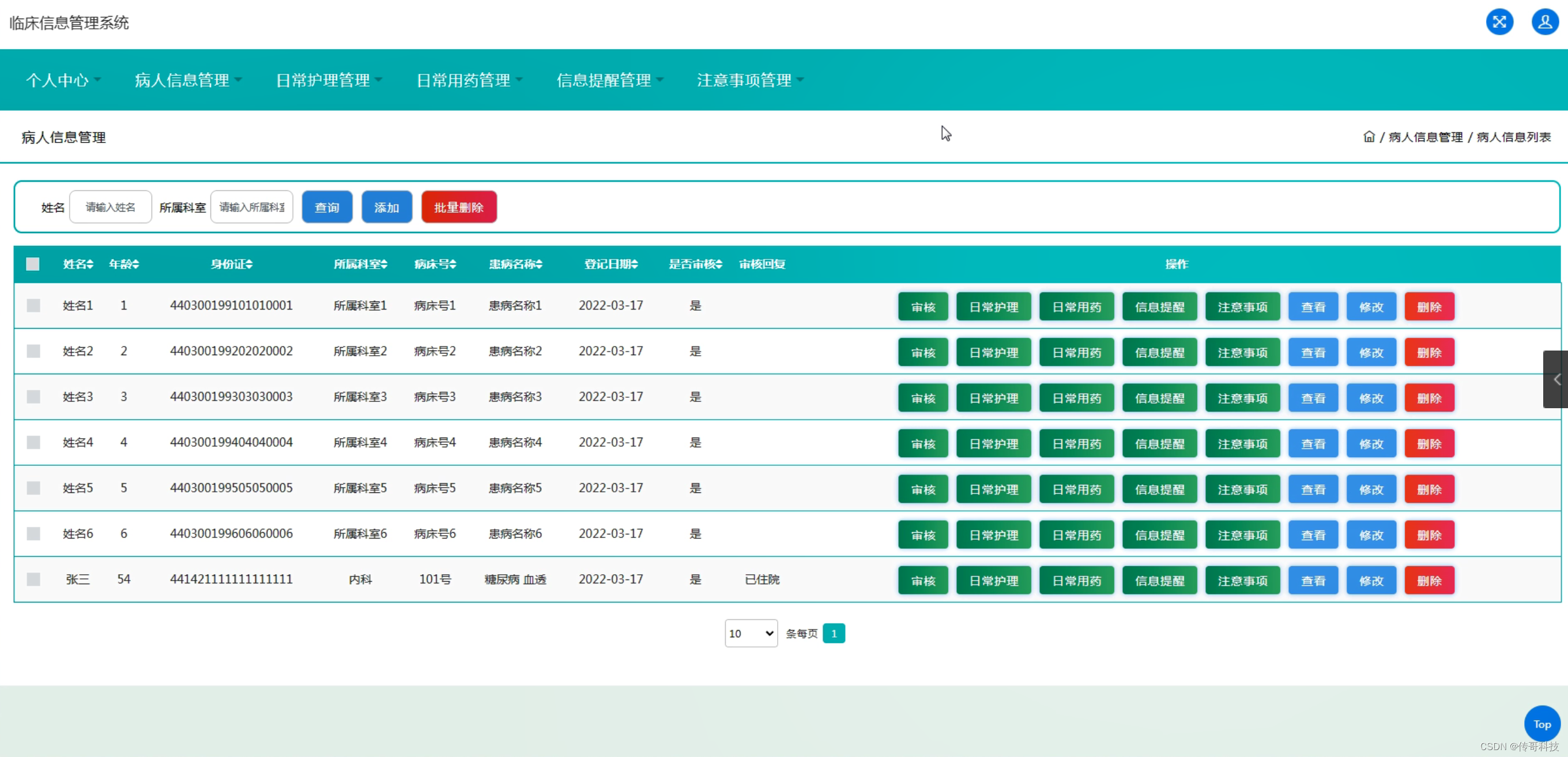This screenshot has width=1568, height=757.
Task: Sort the table by 登记日期 column arrow
Action: (635, 264)
